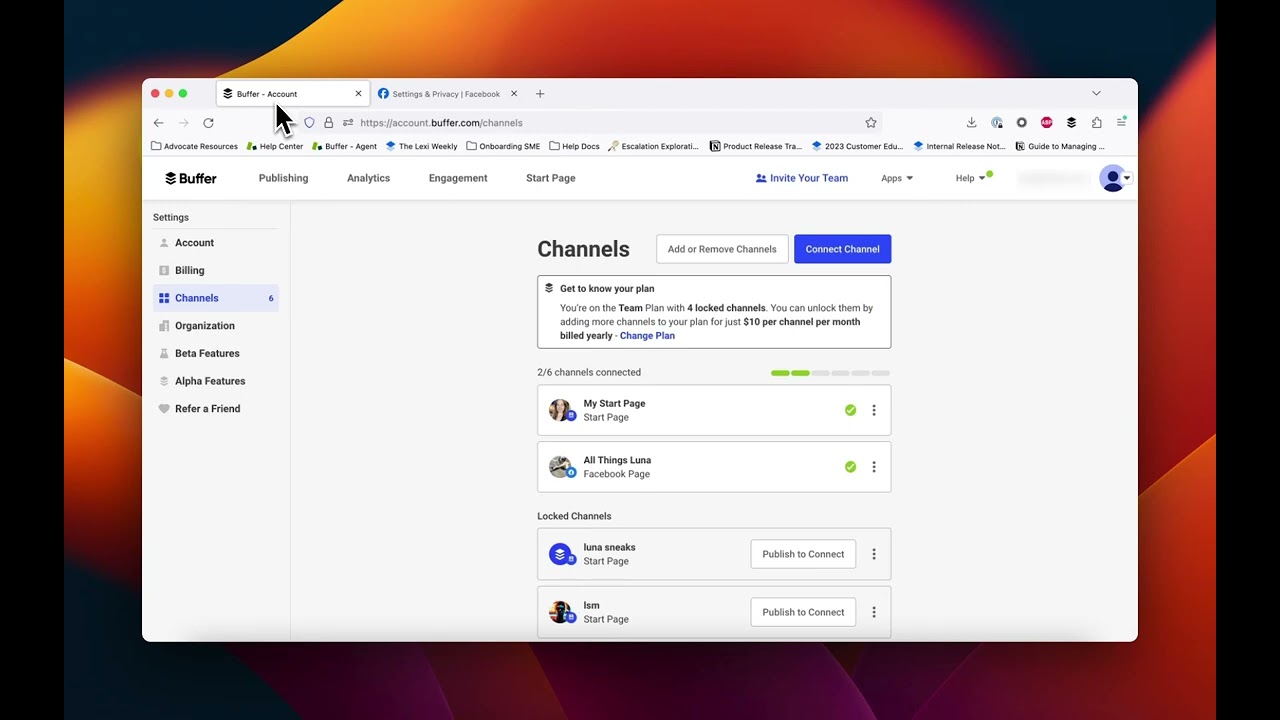
Task: Click Invite Your Team link
Action: coord(801,178)
